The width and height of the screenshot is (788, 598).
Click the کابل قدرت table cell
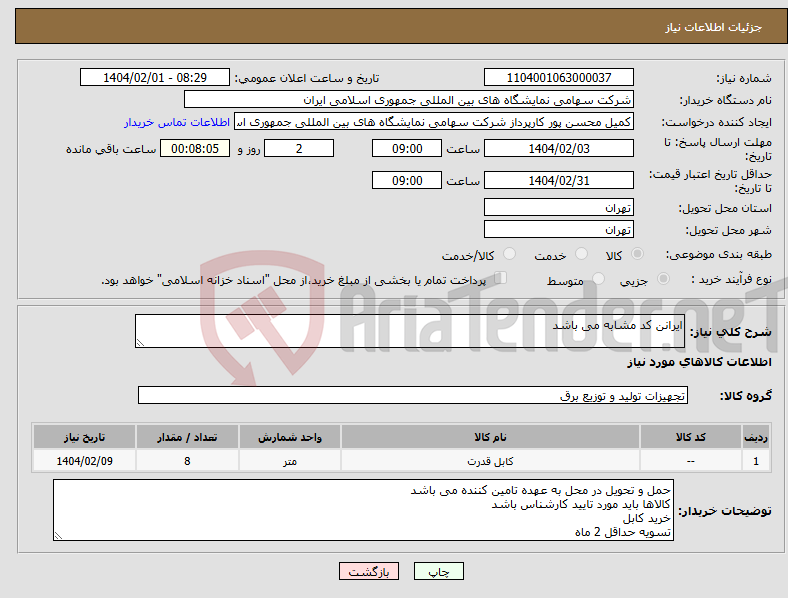click(490, 461)
